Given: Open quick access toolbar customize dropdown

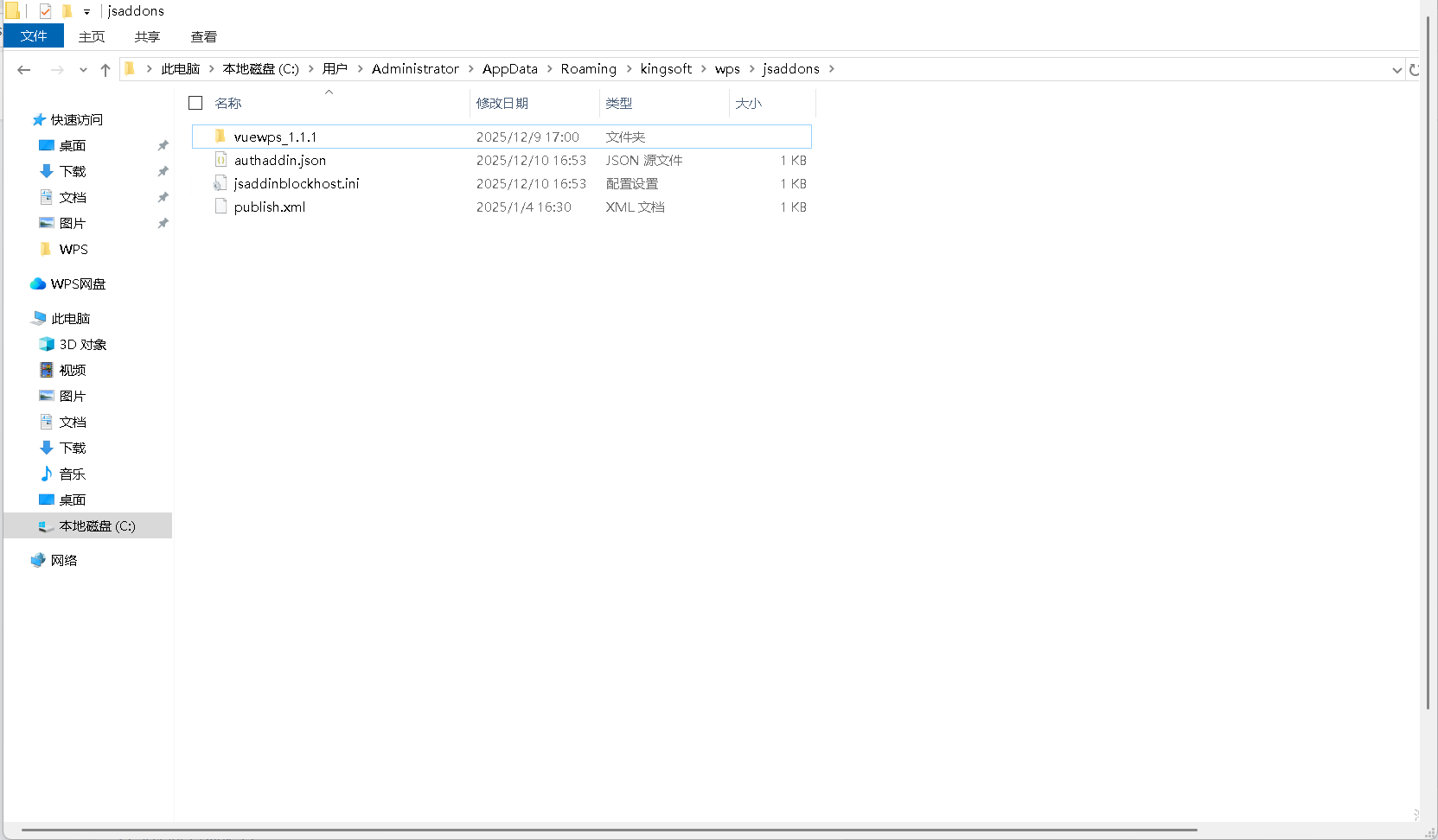Looking at the screenshot, I should (86, 12).
